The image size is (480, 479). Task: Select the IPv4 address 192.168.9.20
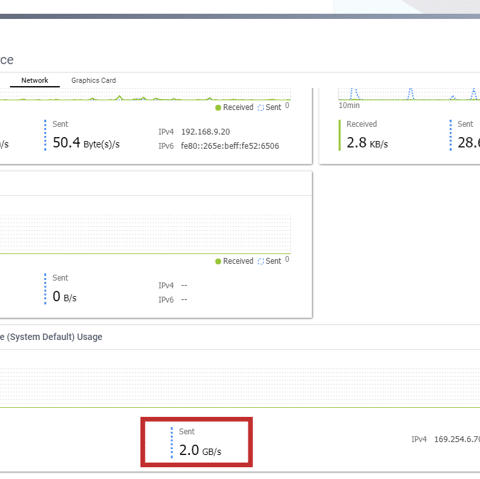click(205, 132)
